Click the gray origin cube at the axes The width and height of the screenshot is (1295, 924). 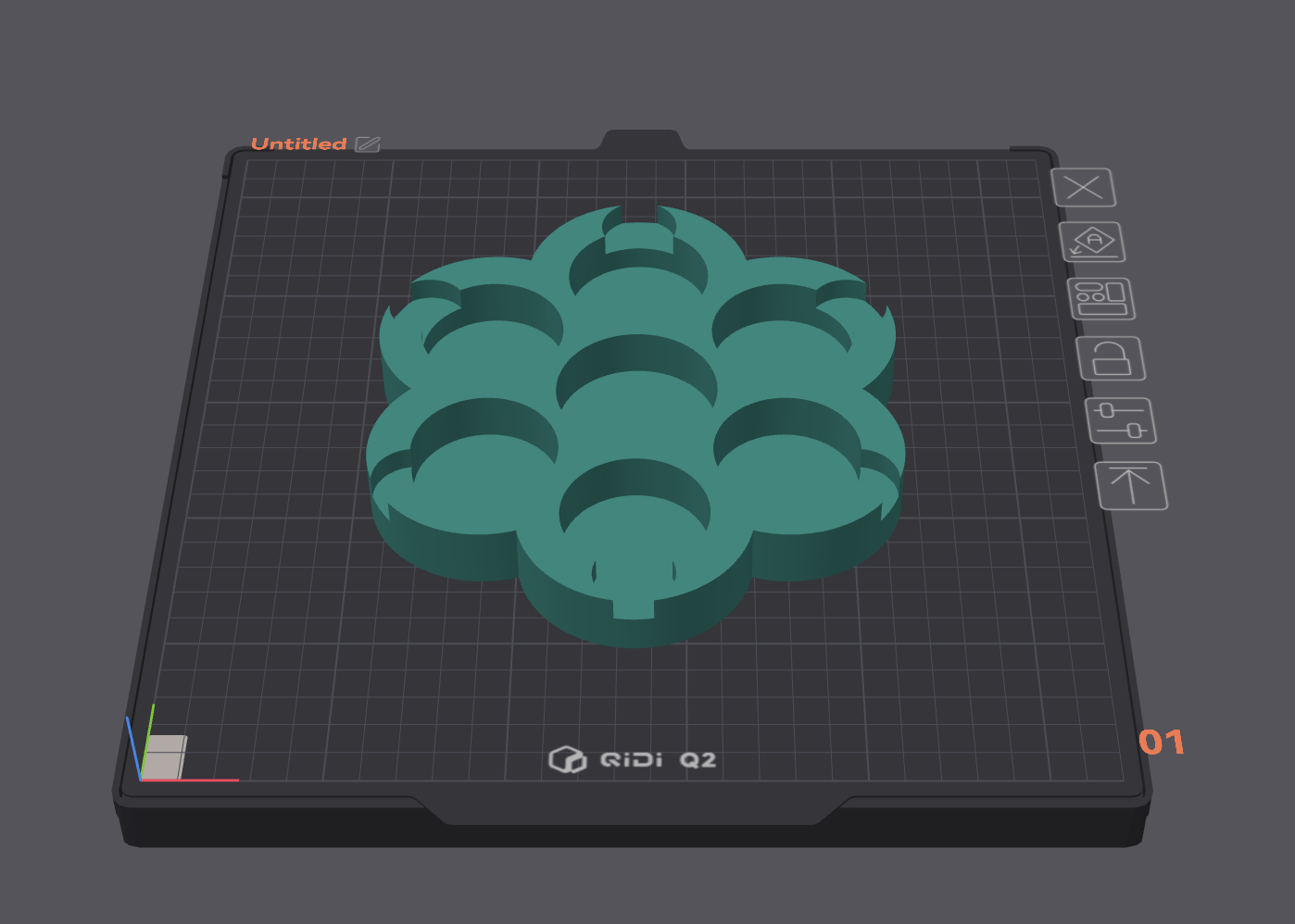pyautogui.click(x=165, y=757)
